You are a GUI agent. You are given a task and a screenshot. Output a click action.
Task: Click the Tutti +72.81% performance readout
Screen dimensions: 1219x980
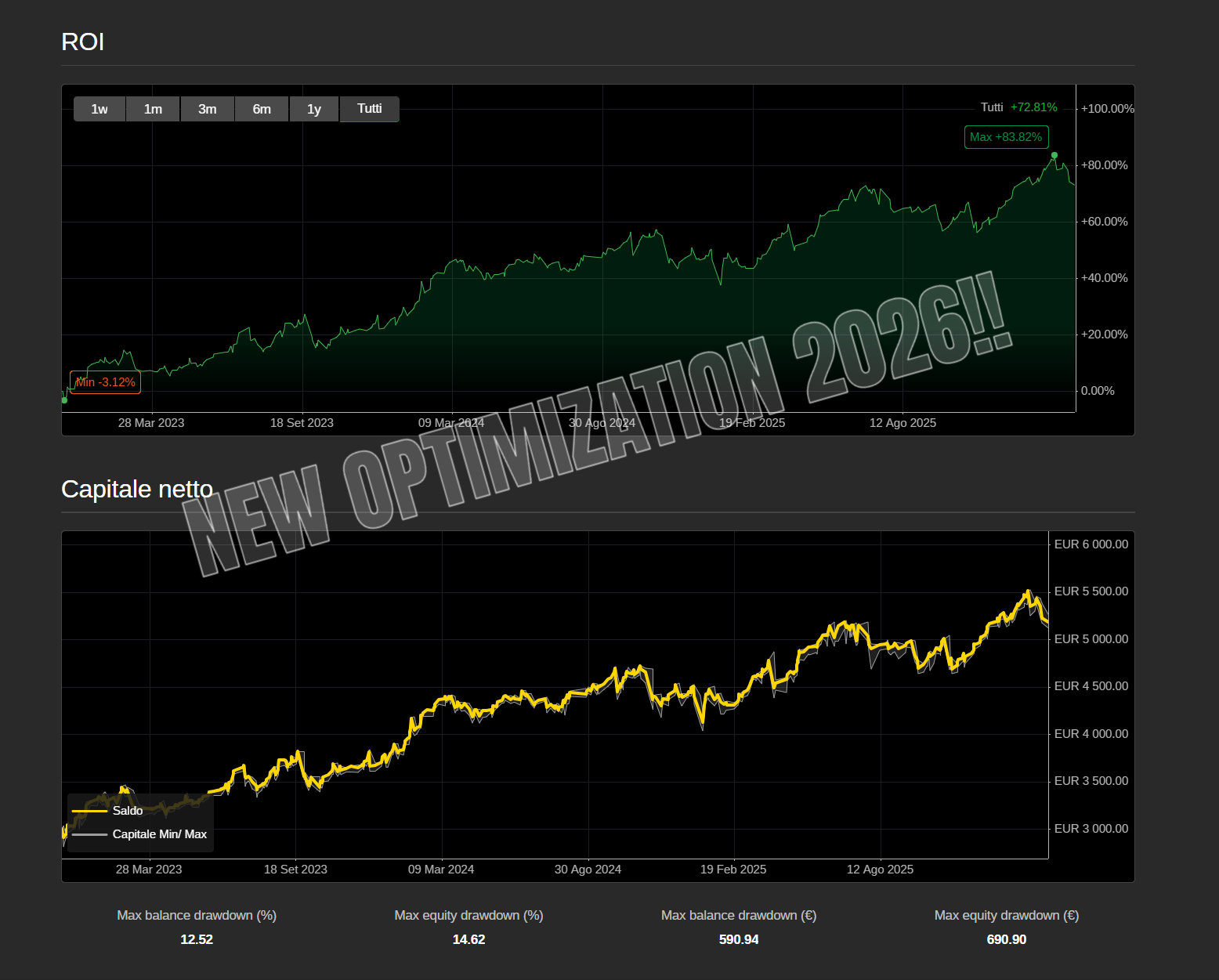tap(1018, 107)
